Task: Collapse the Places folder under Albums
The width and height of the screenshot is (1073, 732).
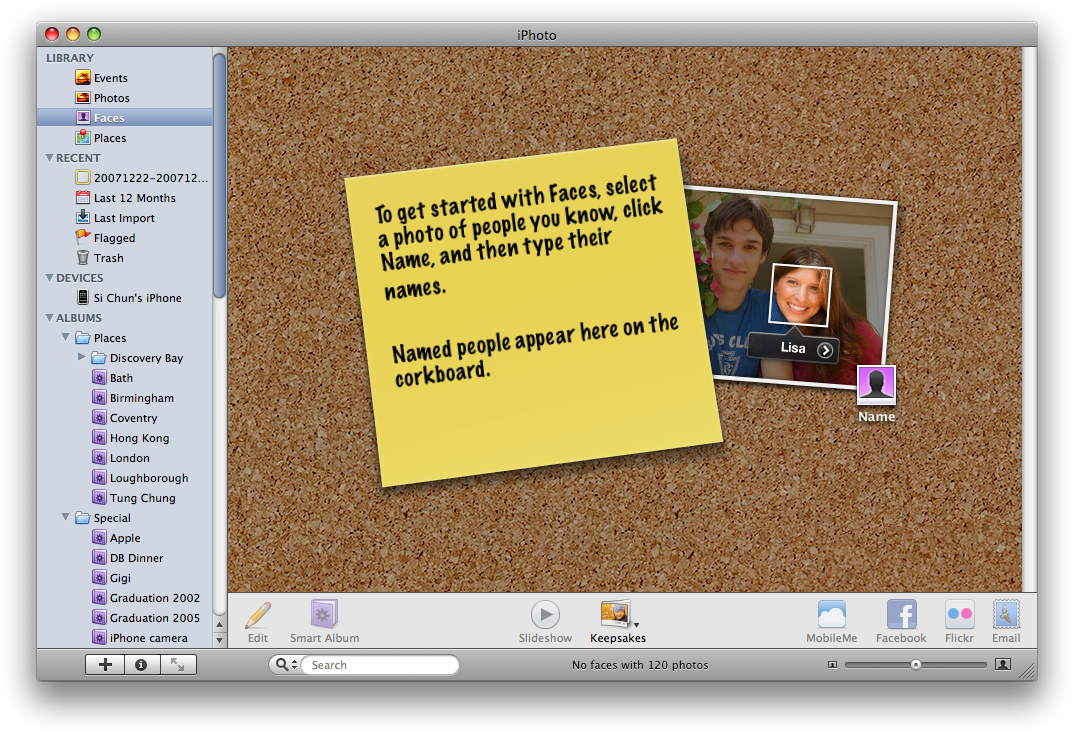Action: (x=66, y=337)
